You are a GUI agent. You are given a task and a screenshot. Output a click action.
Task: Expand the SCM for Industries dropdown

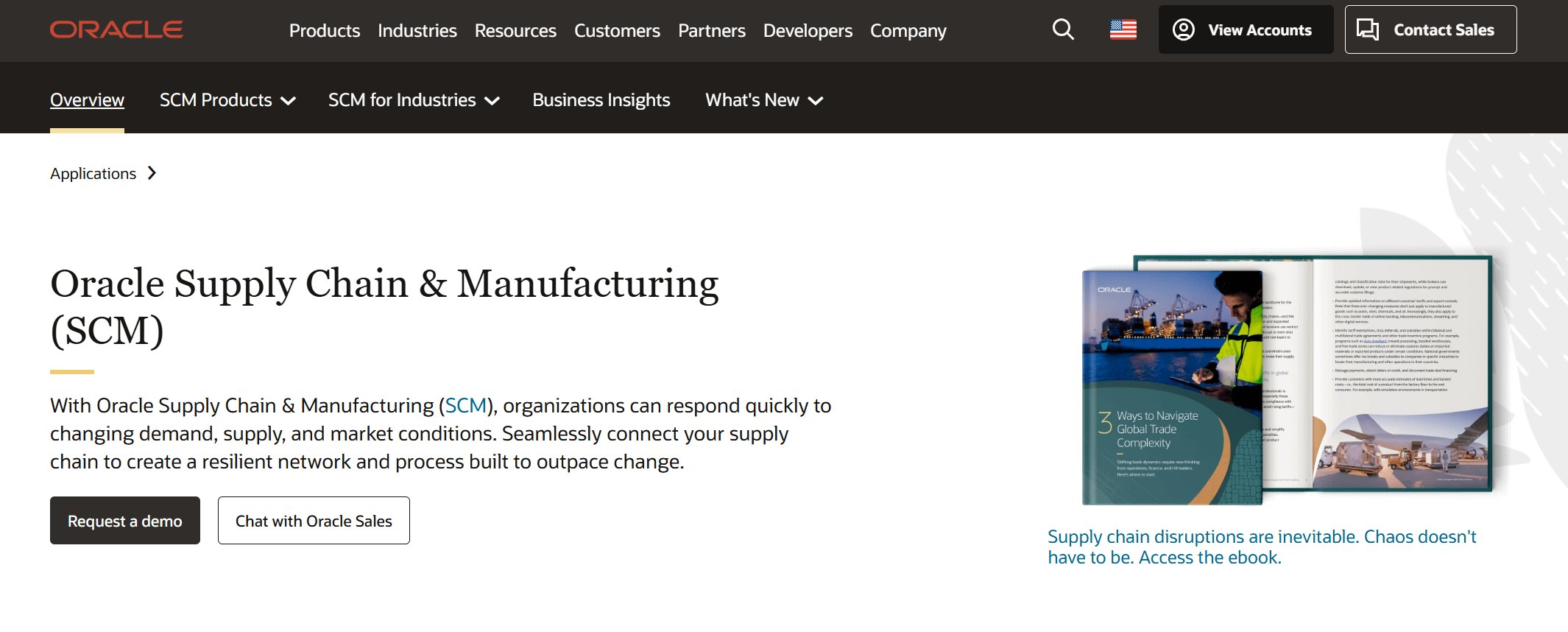tap(414, 100)
